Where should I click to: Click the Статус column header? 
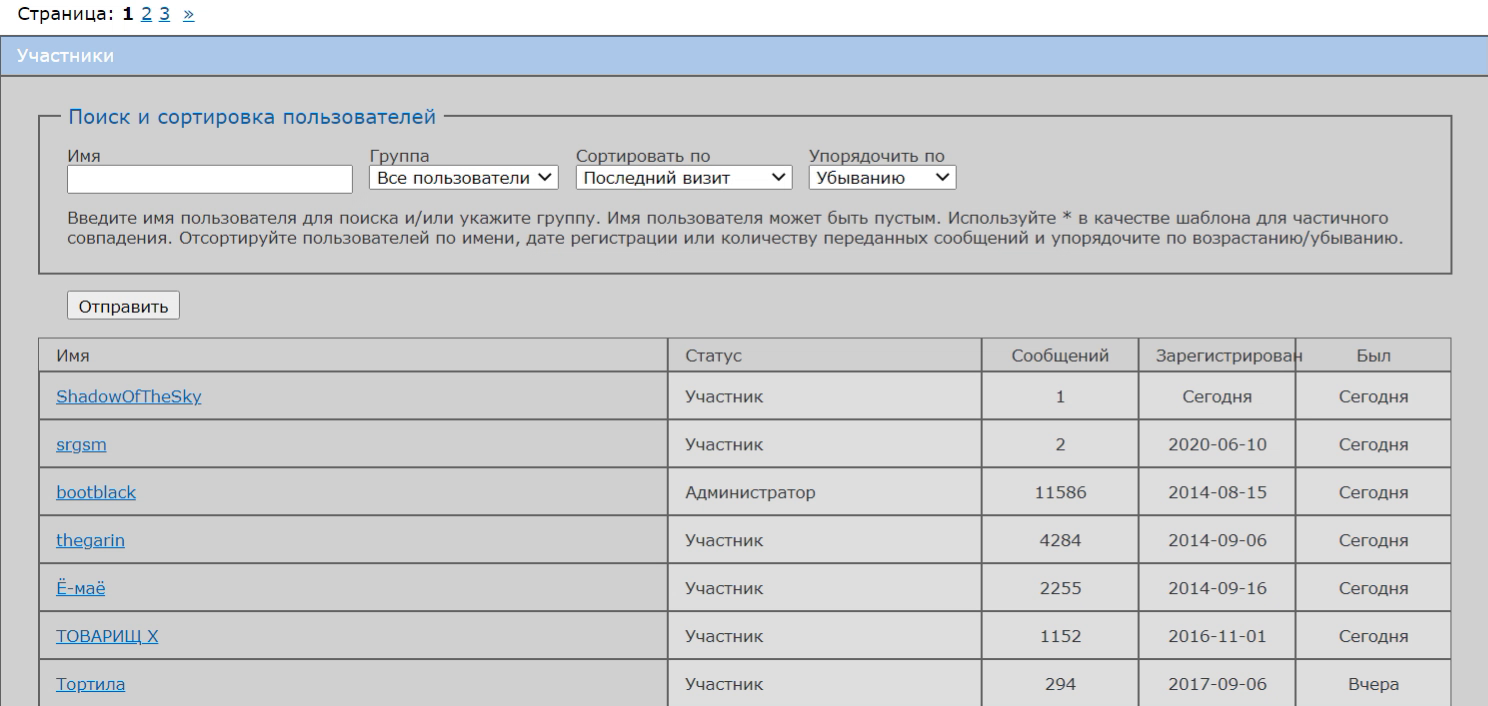(825, 355)
